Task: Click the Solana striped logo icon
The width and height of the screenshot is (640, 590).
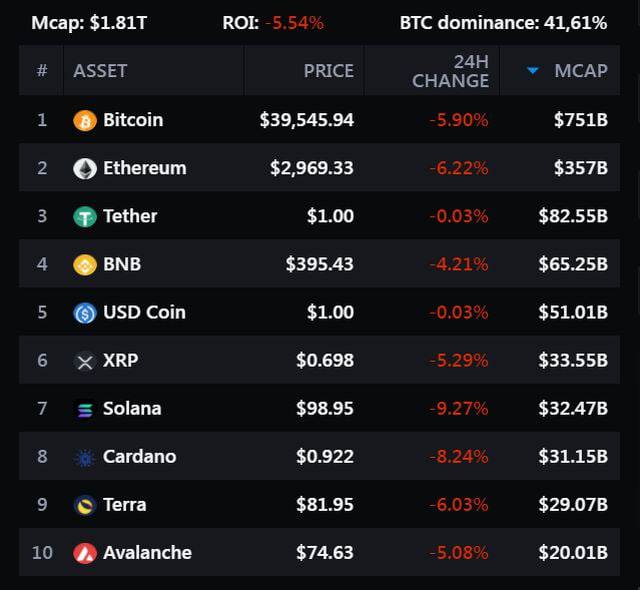Action: coord(85,409)
